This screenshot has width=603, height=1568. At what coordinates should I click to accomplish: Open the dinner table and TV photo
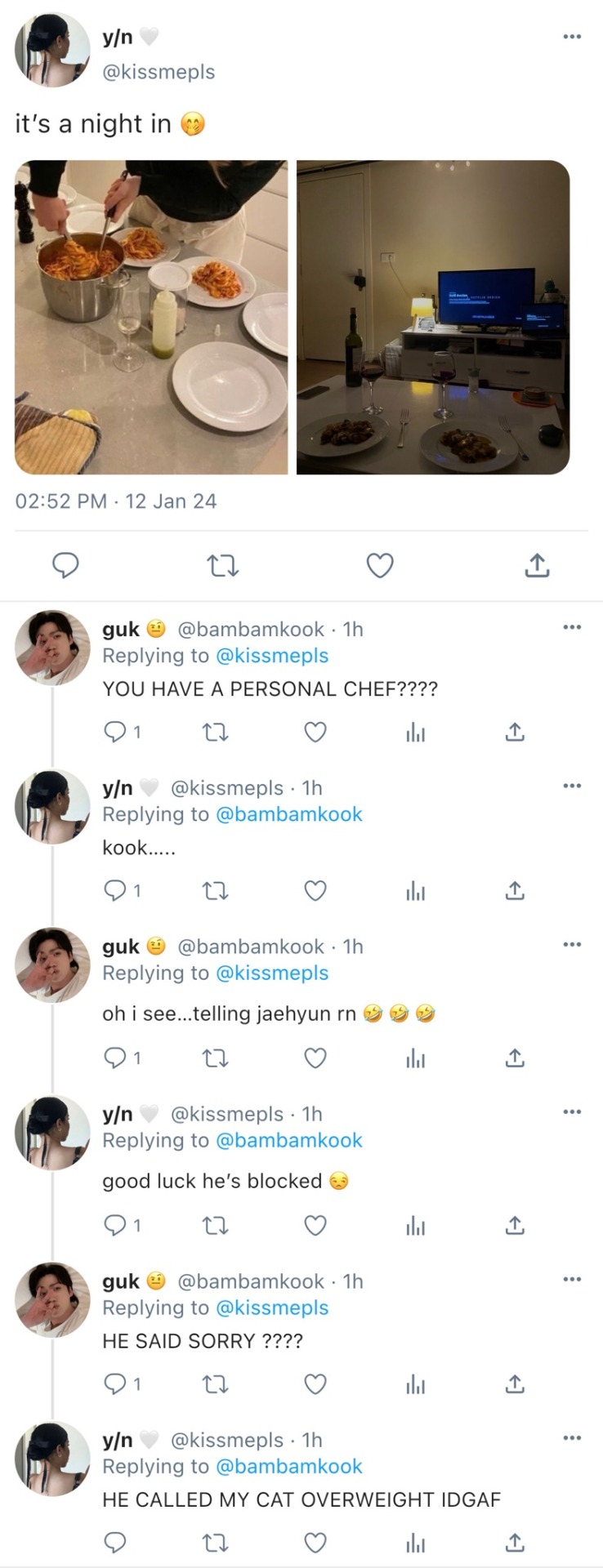pyautogui.click(x=433, y=317)
